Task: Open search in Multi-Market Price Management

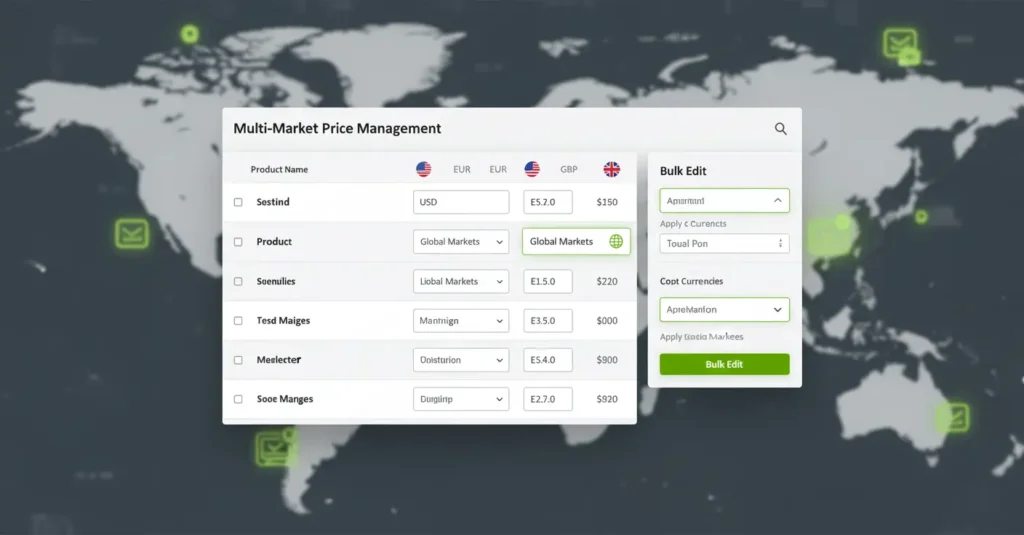Action: coord(780,129)
